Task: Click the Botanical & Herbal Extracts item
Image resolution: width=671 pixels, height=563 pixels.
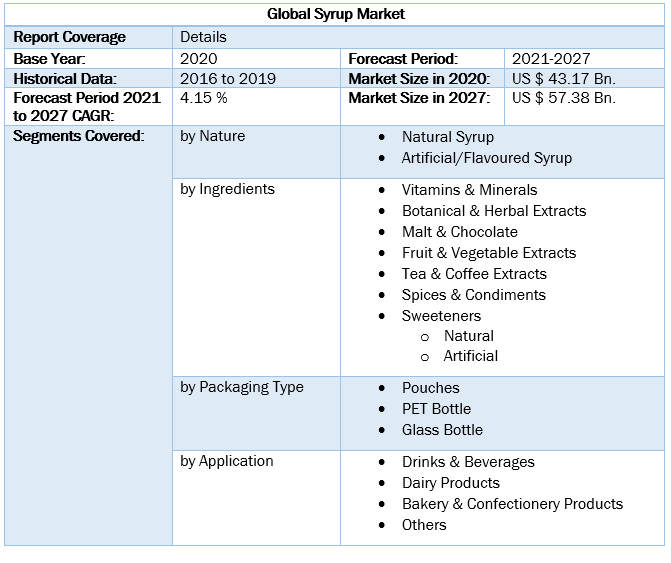Action: click(493, 211)
